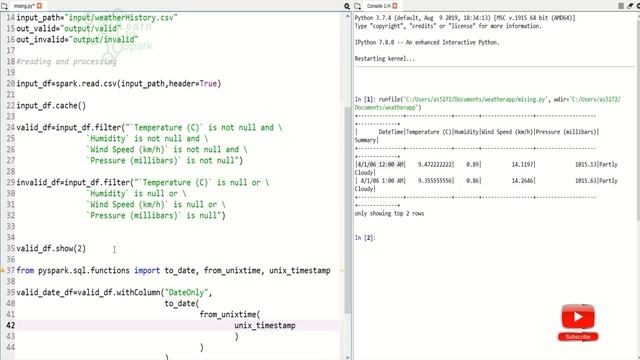Screen dimensions: 640x360
Task: Click the #reading and processing comment
Action: pyautogui.click(x=67, y=62)
